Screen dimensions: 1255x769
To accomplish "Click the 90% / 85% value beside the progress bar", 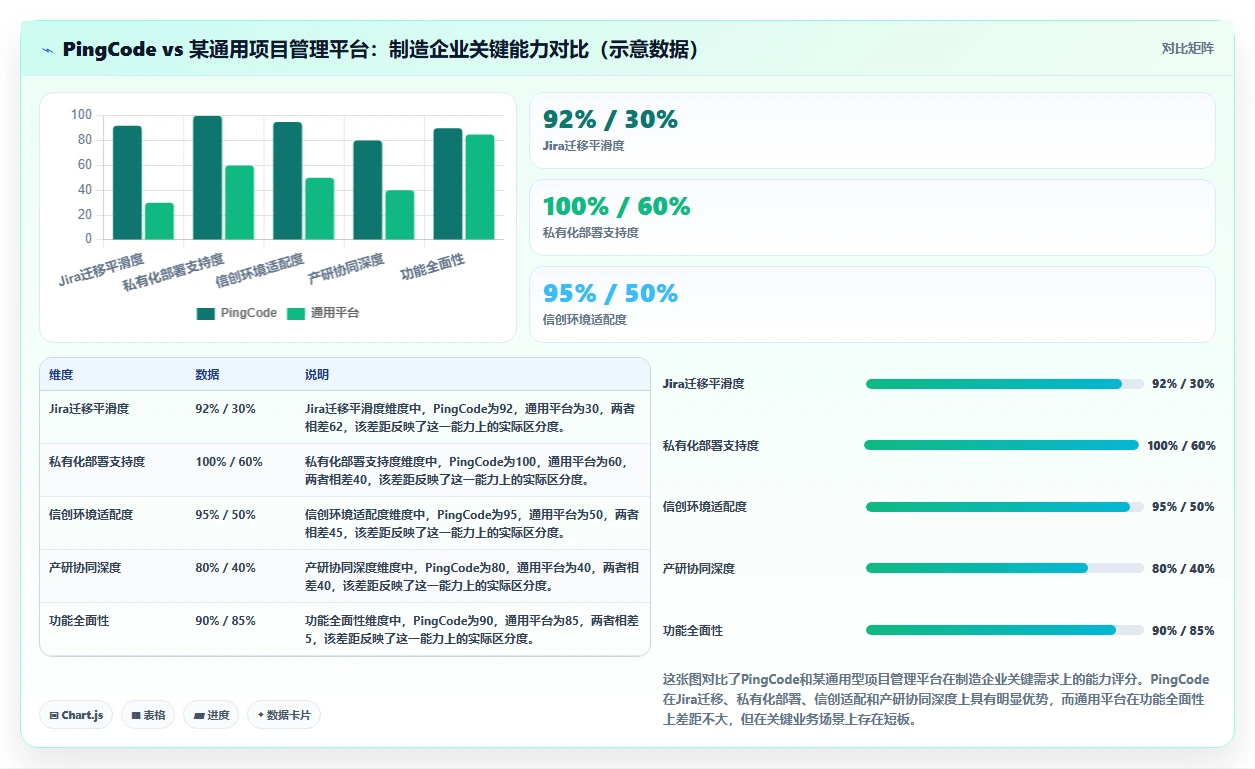I will click(1183, 631).
